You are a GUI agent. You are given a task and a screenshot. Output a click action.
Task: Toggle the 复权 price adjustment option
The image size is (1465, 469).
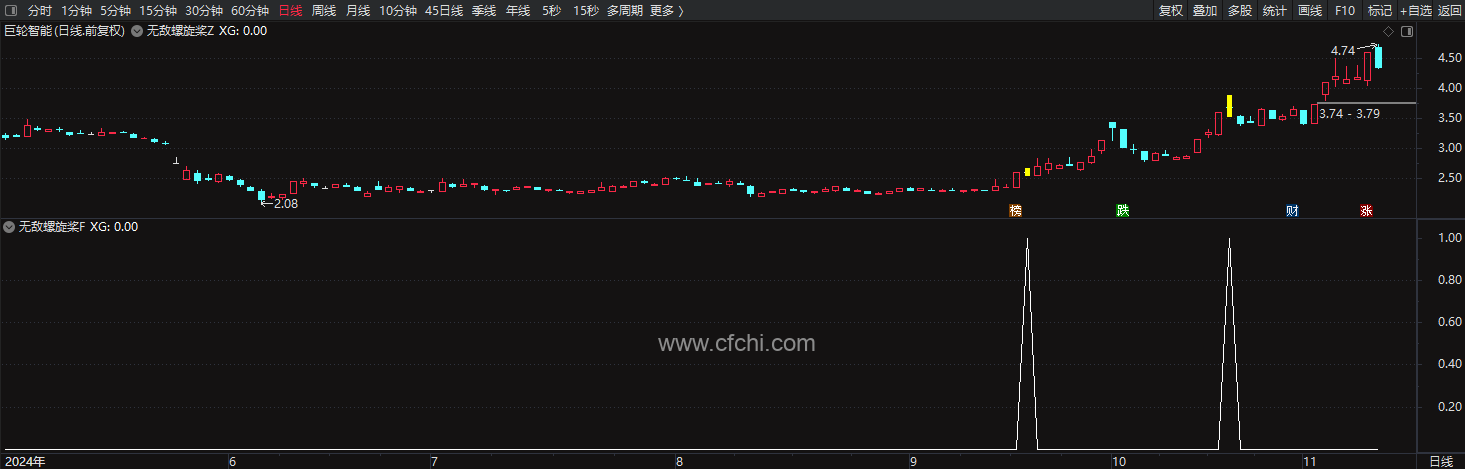1170,11
